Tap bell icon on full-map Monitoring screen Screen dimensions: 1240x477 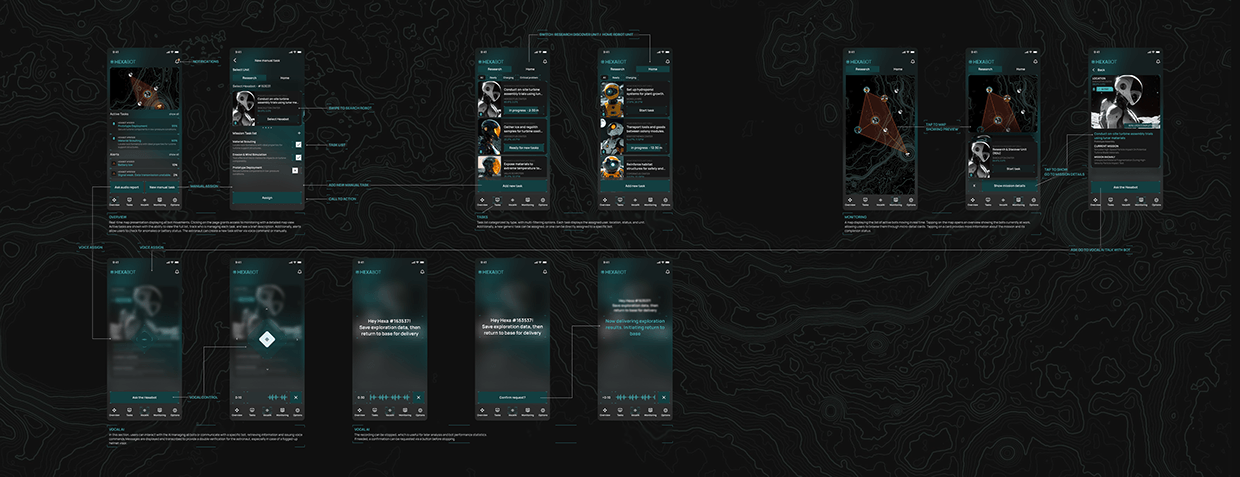coord(913,62)
